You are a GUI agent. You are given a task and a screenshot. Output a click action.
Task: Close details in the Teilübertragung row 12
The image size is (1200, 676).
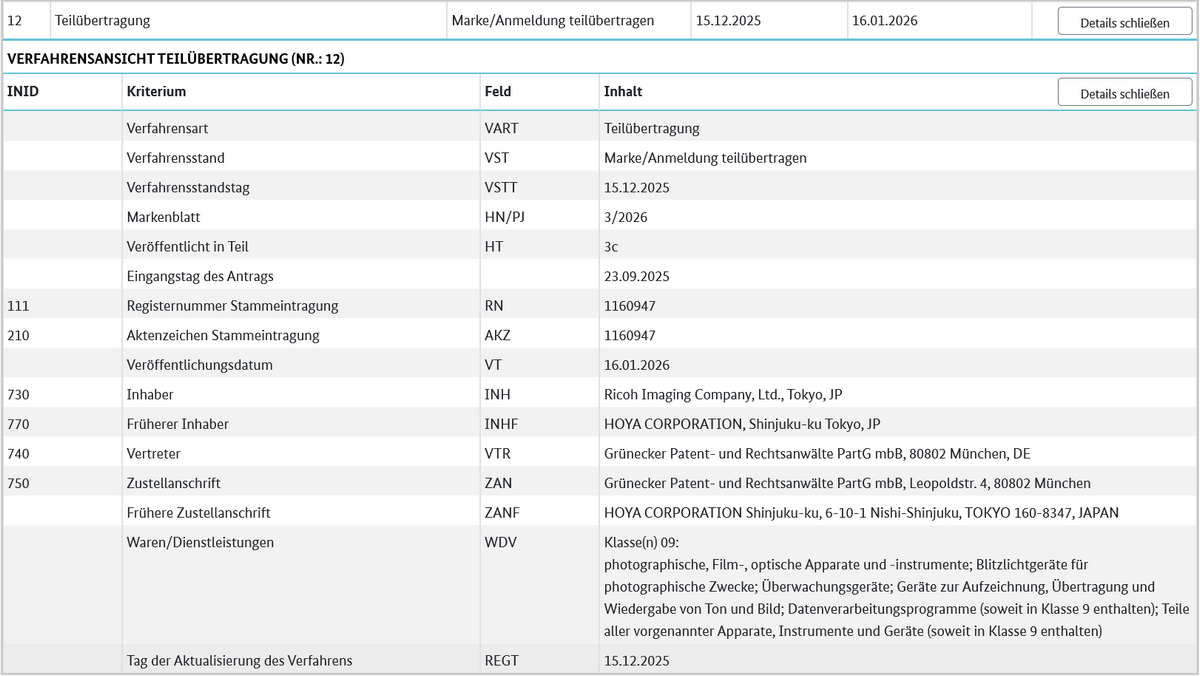pos(1125,22)
